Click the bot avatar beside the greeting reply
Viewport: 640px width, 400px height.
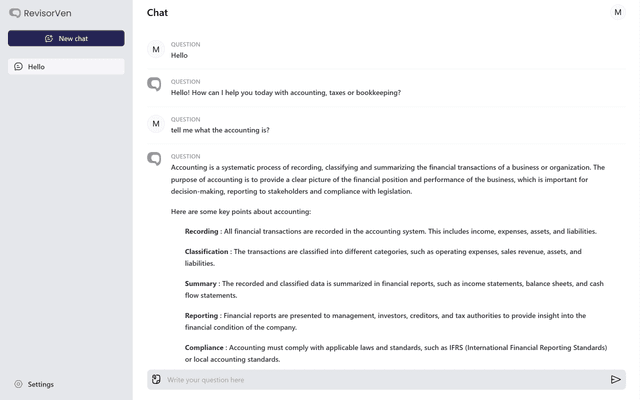point(154,85)
